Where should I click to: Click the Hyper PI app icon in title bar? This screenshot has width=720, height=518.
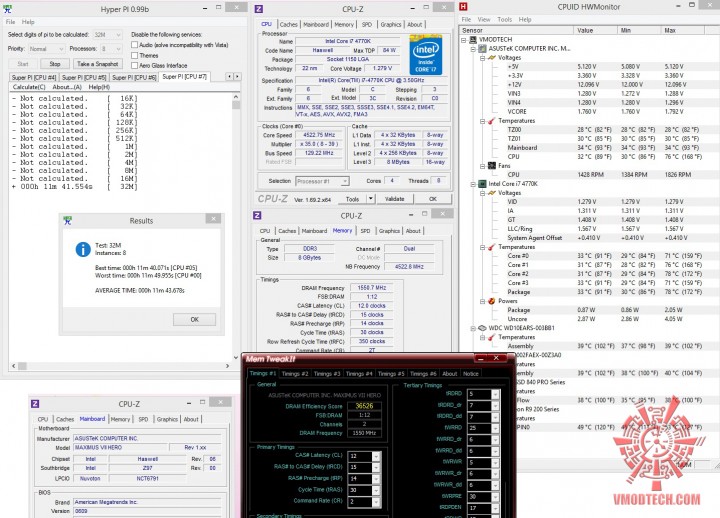7,9
